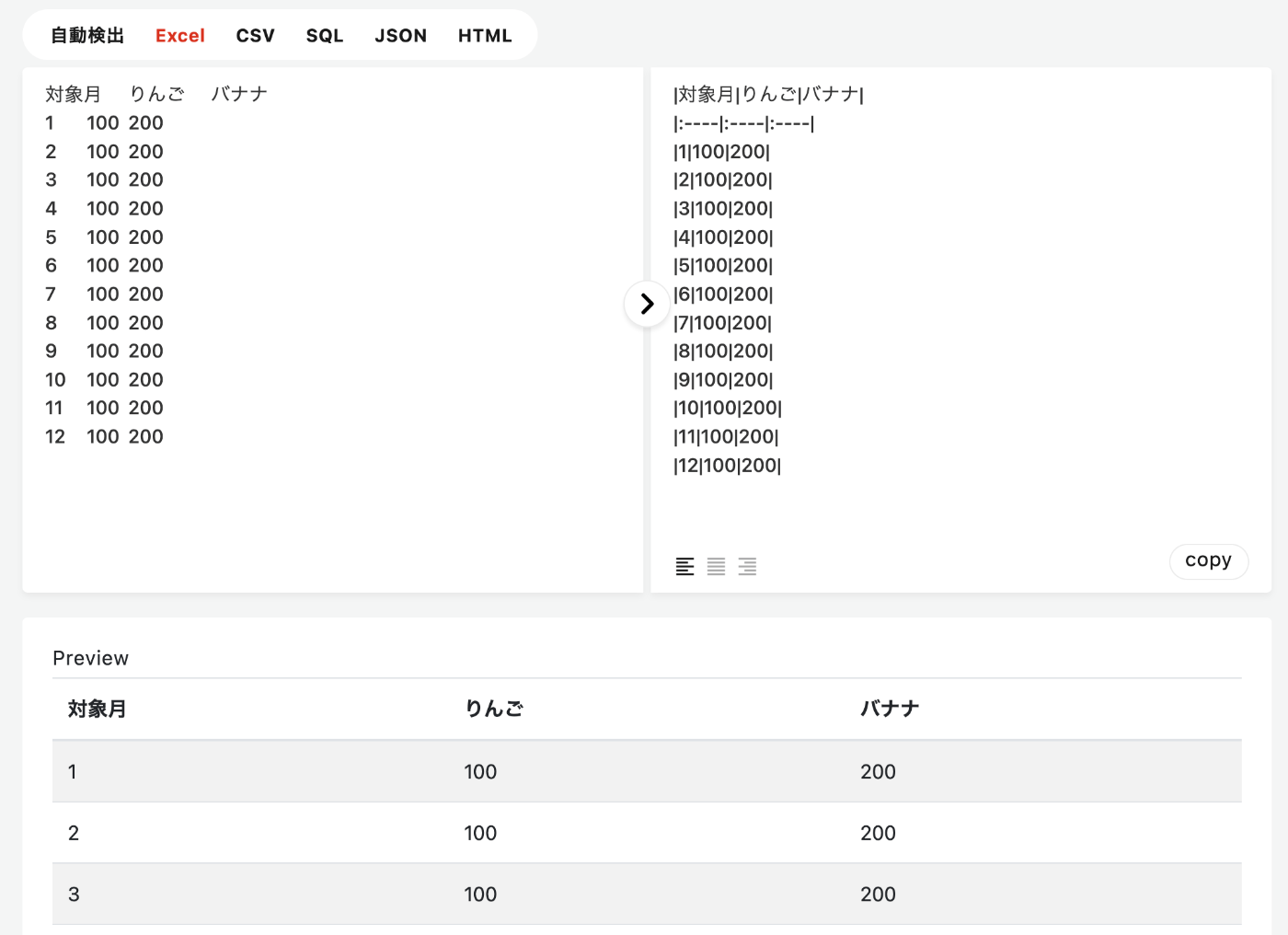The height and width of the screenshot is (935, 1288).
Task: Click preview first-column cell 2
Action: coord(74,834)
